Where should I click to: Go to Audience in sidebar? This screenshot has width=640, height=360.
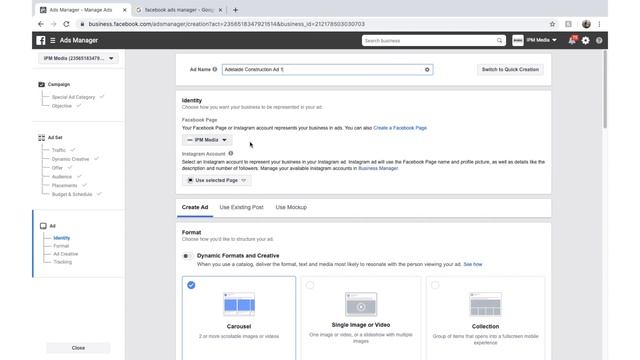[x=62, y=177]
